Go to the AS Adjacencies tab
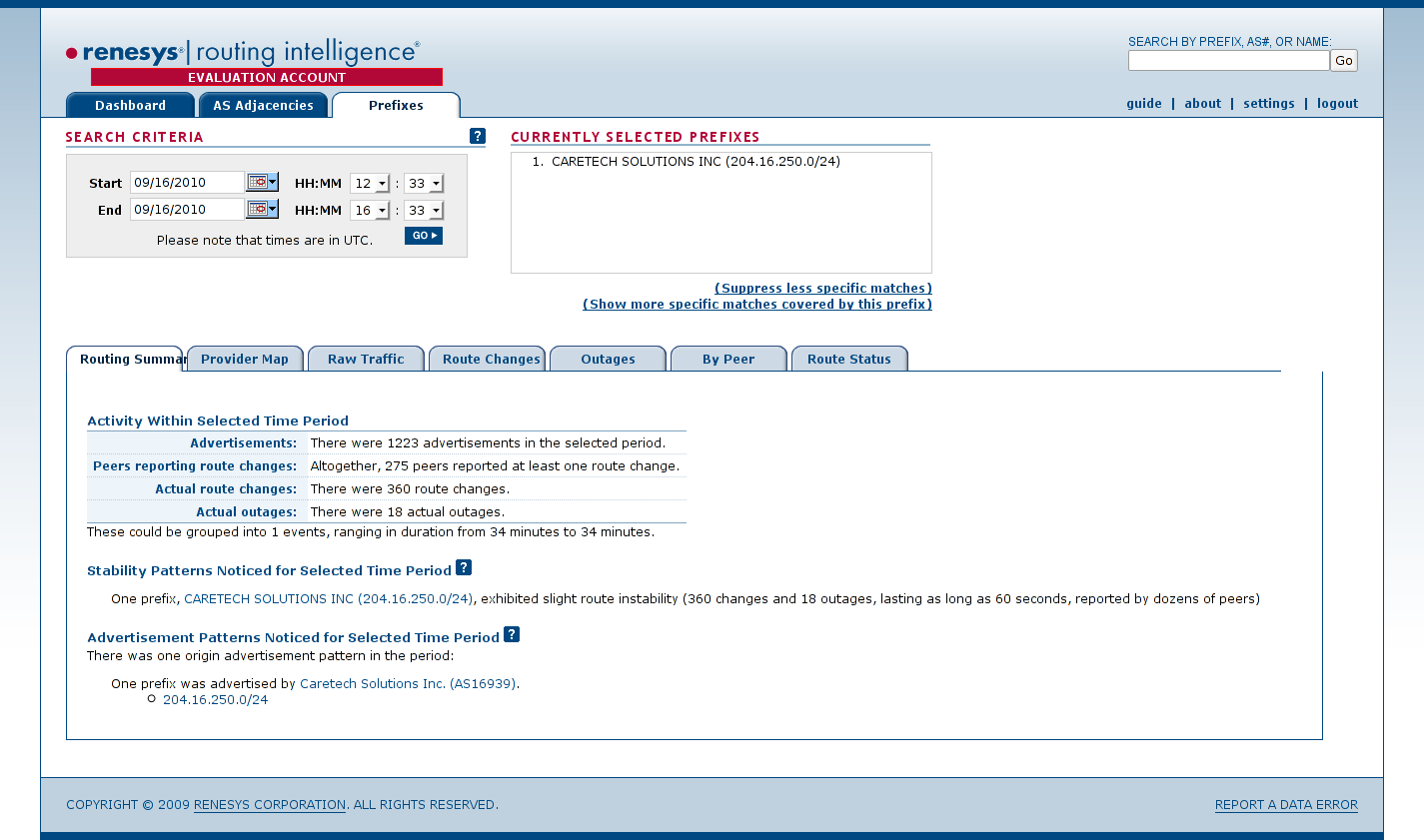Screen dimensions: 1424x840 (x=263, y=106)
